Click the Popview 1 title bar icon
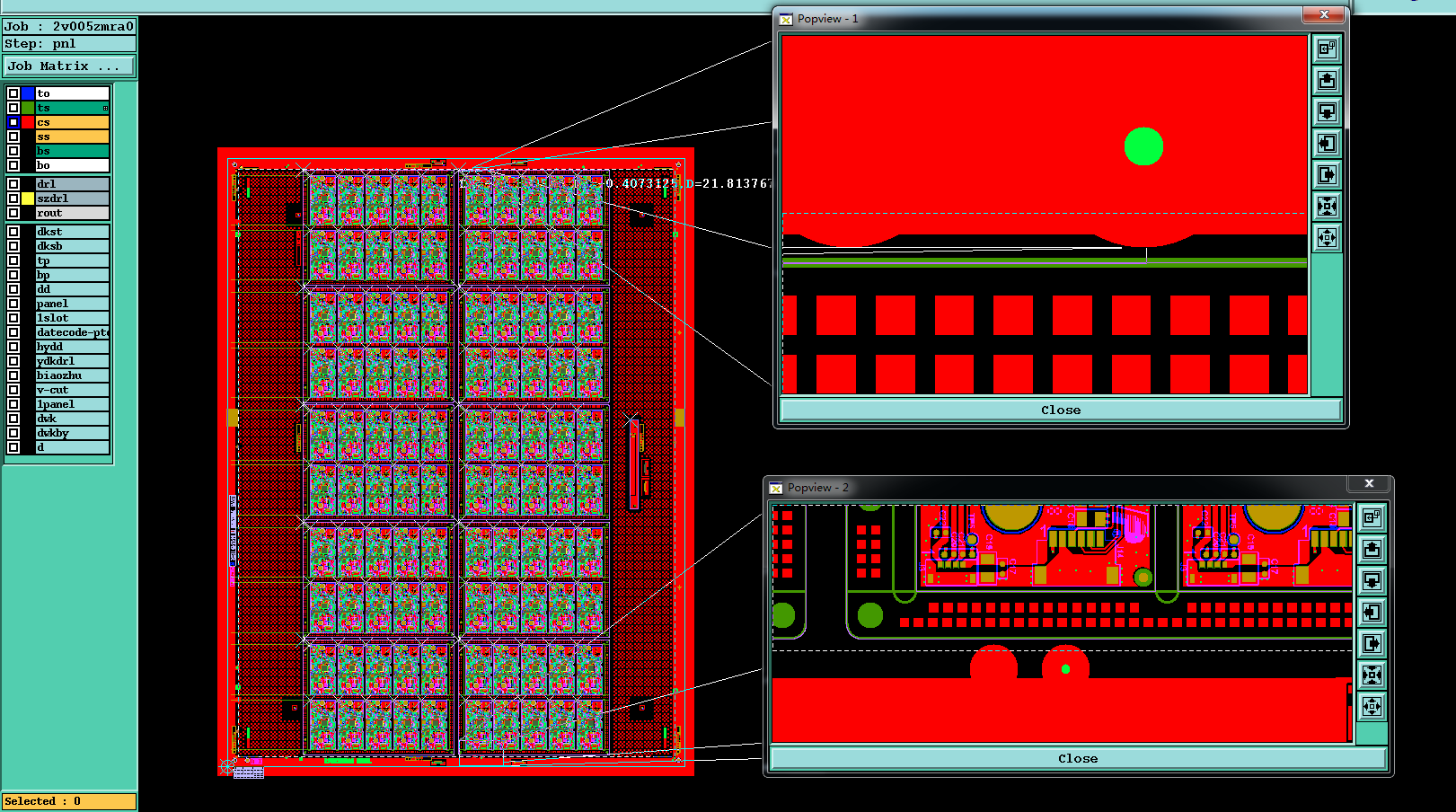 [786, 19]
